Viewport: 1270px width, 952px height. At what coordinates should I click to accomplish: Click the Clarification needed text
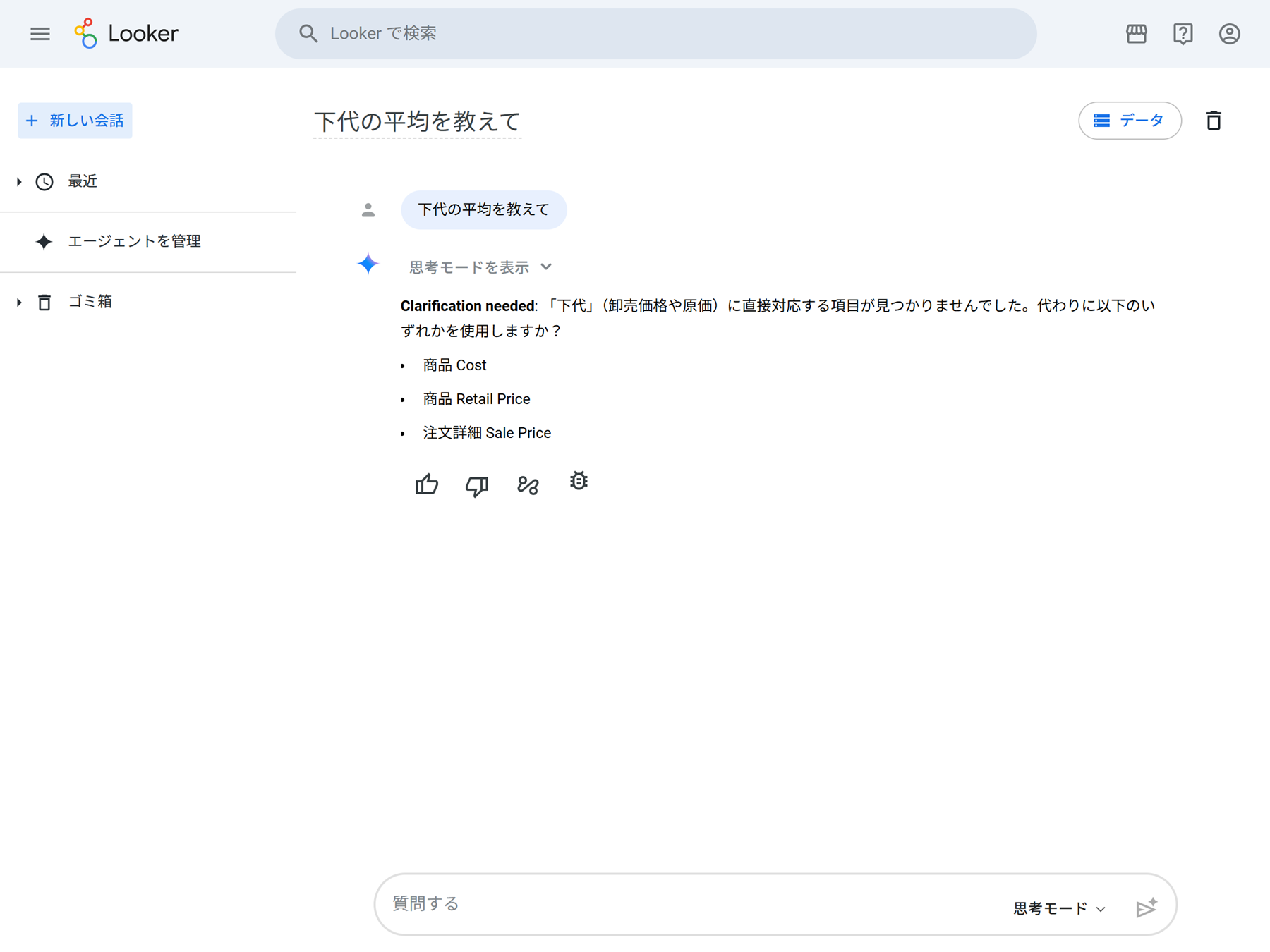[468, 305]
